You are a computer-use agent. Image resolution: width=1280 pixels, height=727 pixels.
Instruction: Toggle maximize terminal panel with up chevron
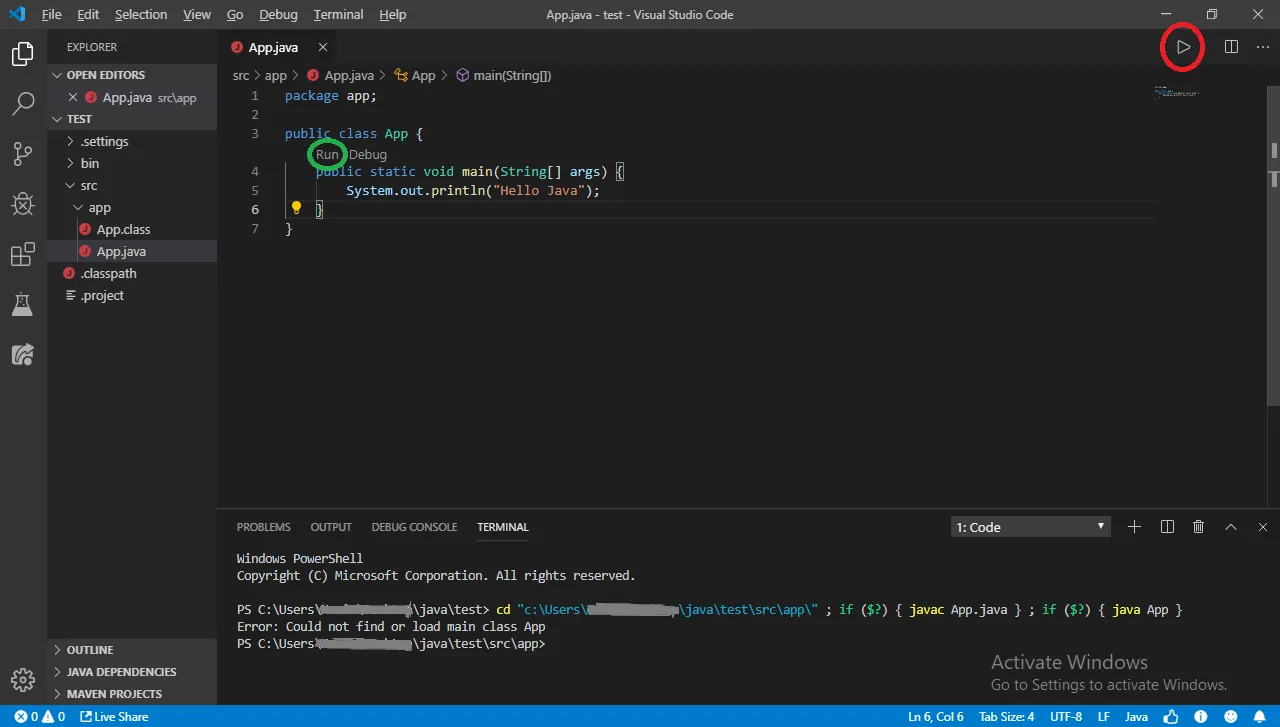click(x=1231, y=527)
